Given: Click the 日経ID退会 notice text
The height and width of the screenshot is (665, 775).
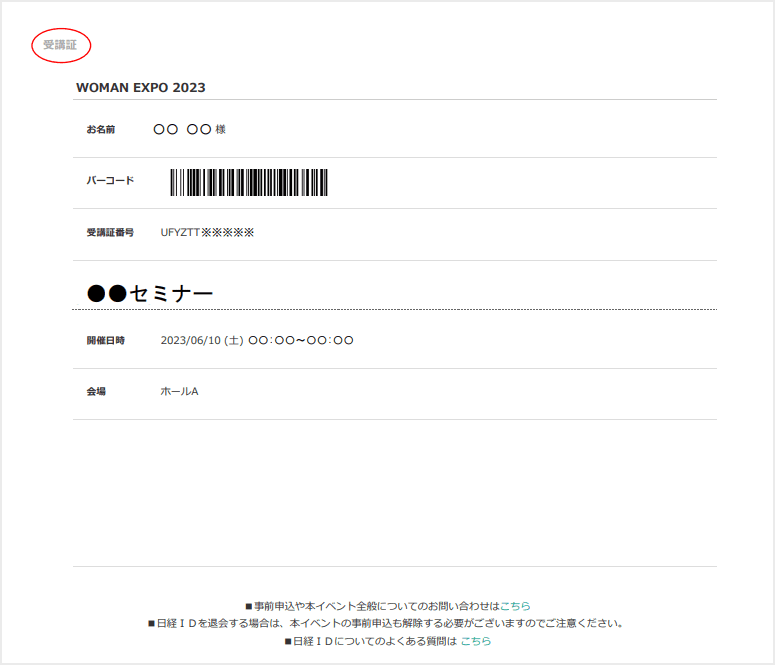Looking at the screenshot, I should coord(385,623).
